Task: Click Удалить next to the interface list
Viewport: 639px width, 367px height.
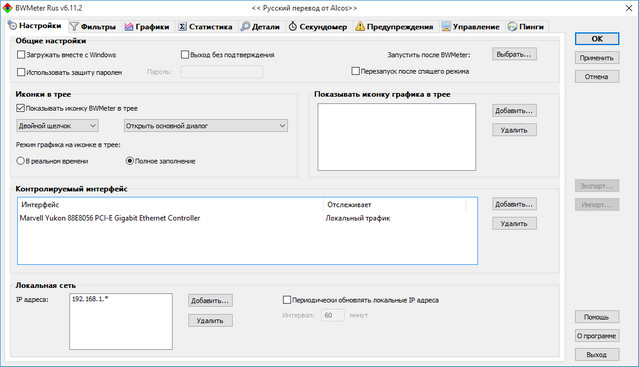Action: click(x=514, y=223)
